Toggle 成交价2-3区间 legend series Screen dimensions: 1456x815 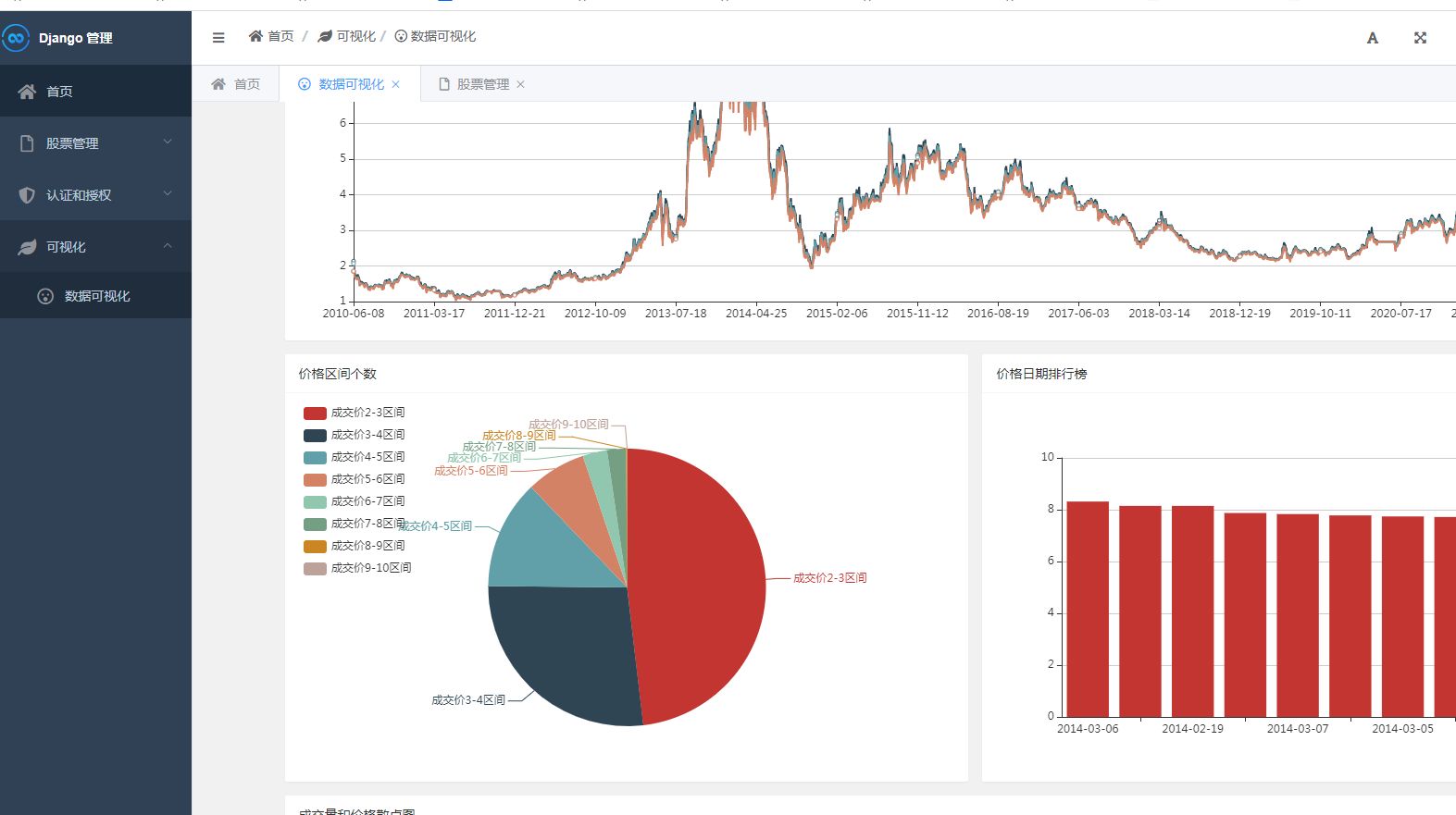tap(354, 413)
